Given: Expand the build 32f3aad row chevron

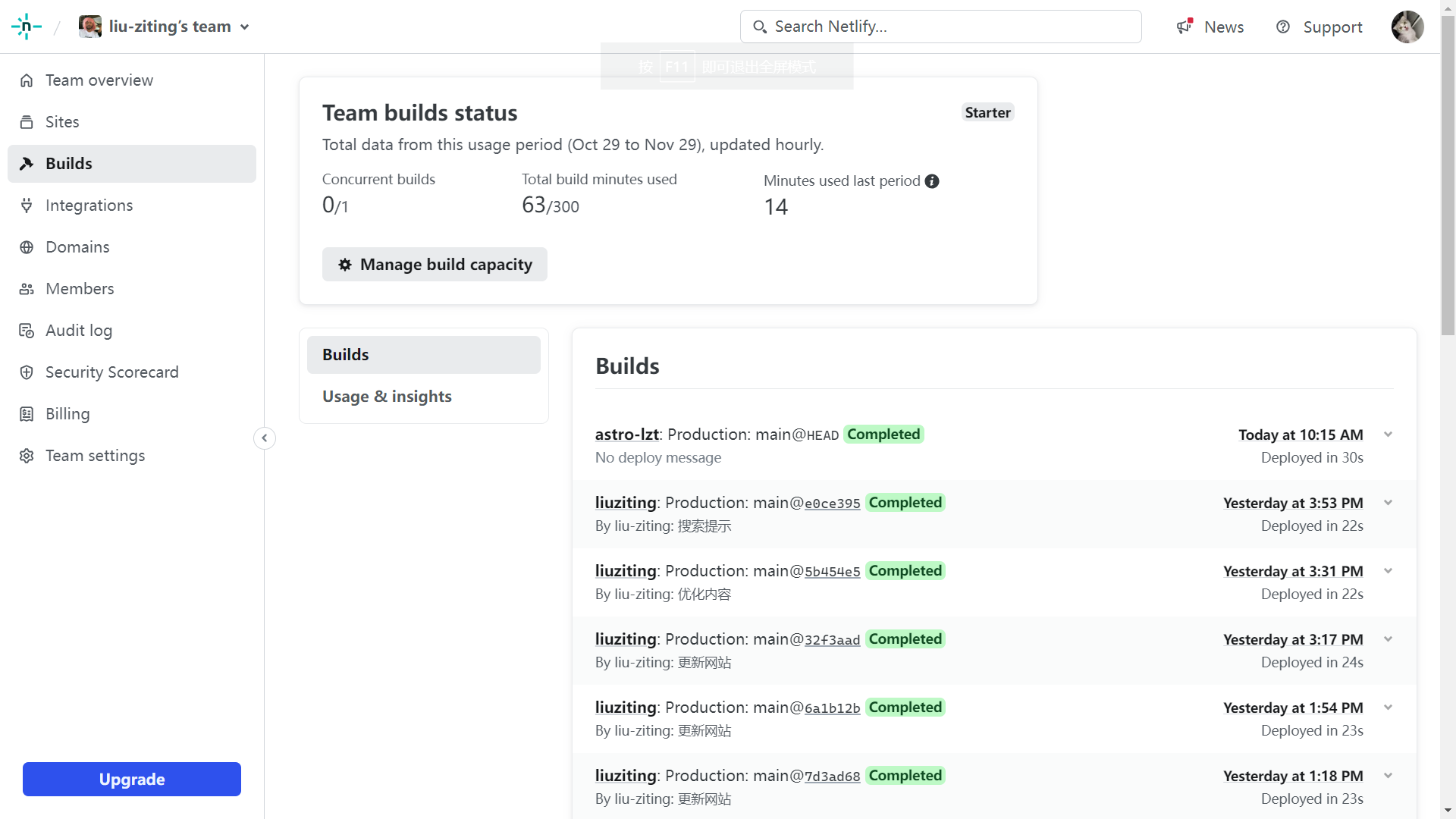Looking at the screenshot, I should tap(1388, 639).
